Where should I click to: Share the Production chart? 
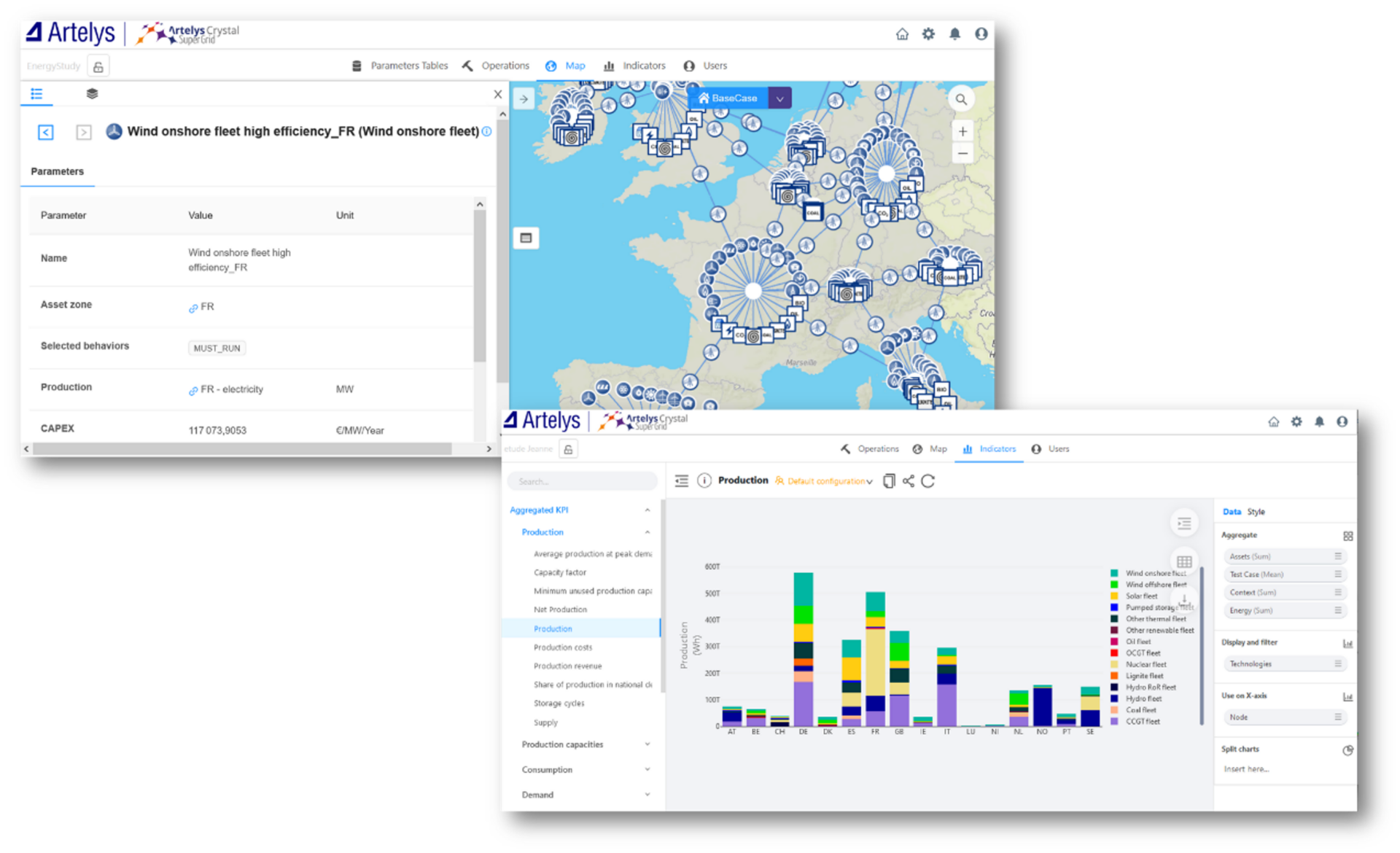click(x=909, y=480)
